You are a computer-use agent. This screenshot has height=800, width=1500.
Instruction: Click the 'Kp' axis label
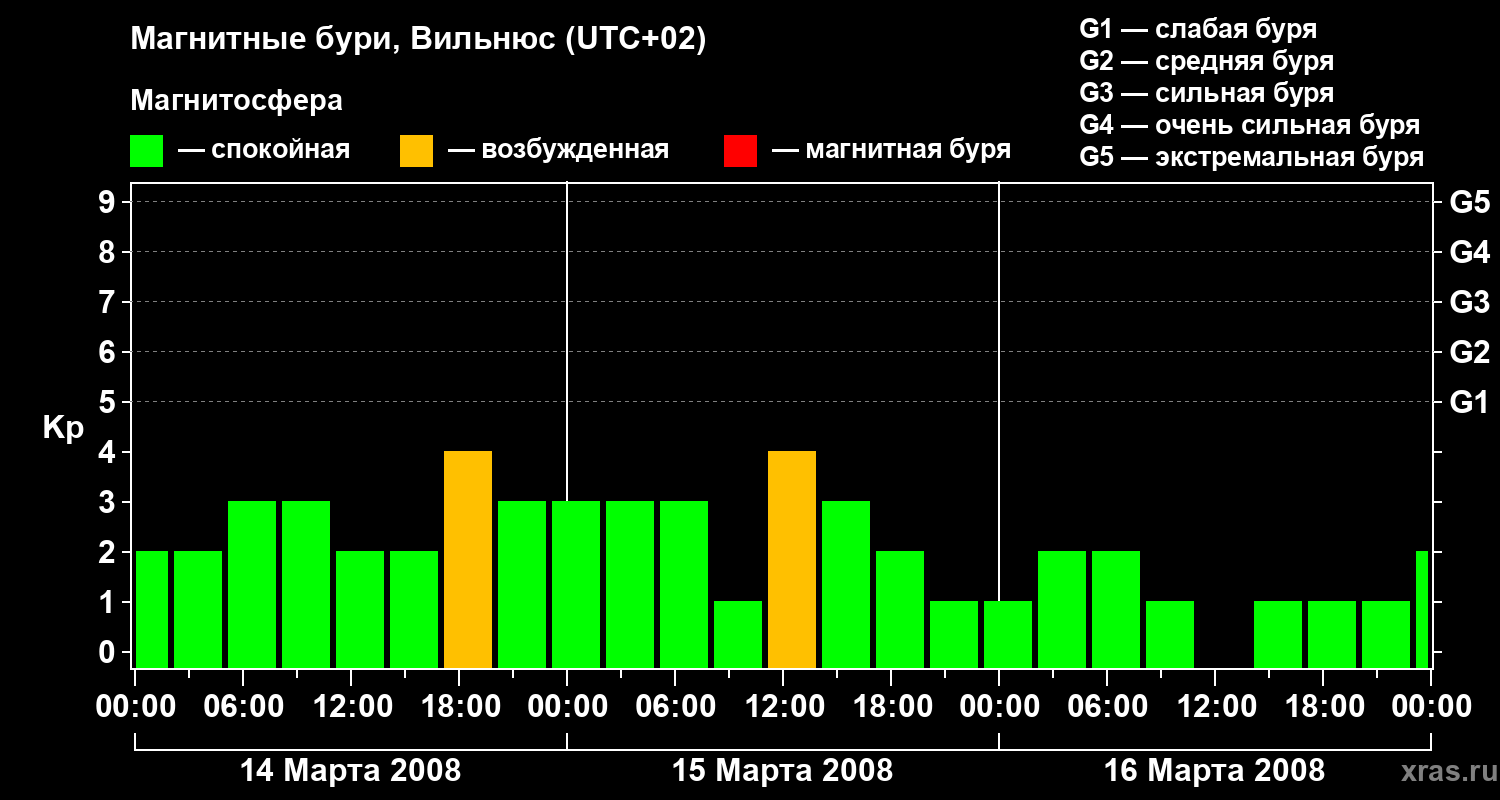[63, 428]
